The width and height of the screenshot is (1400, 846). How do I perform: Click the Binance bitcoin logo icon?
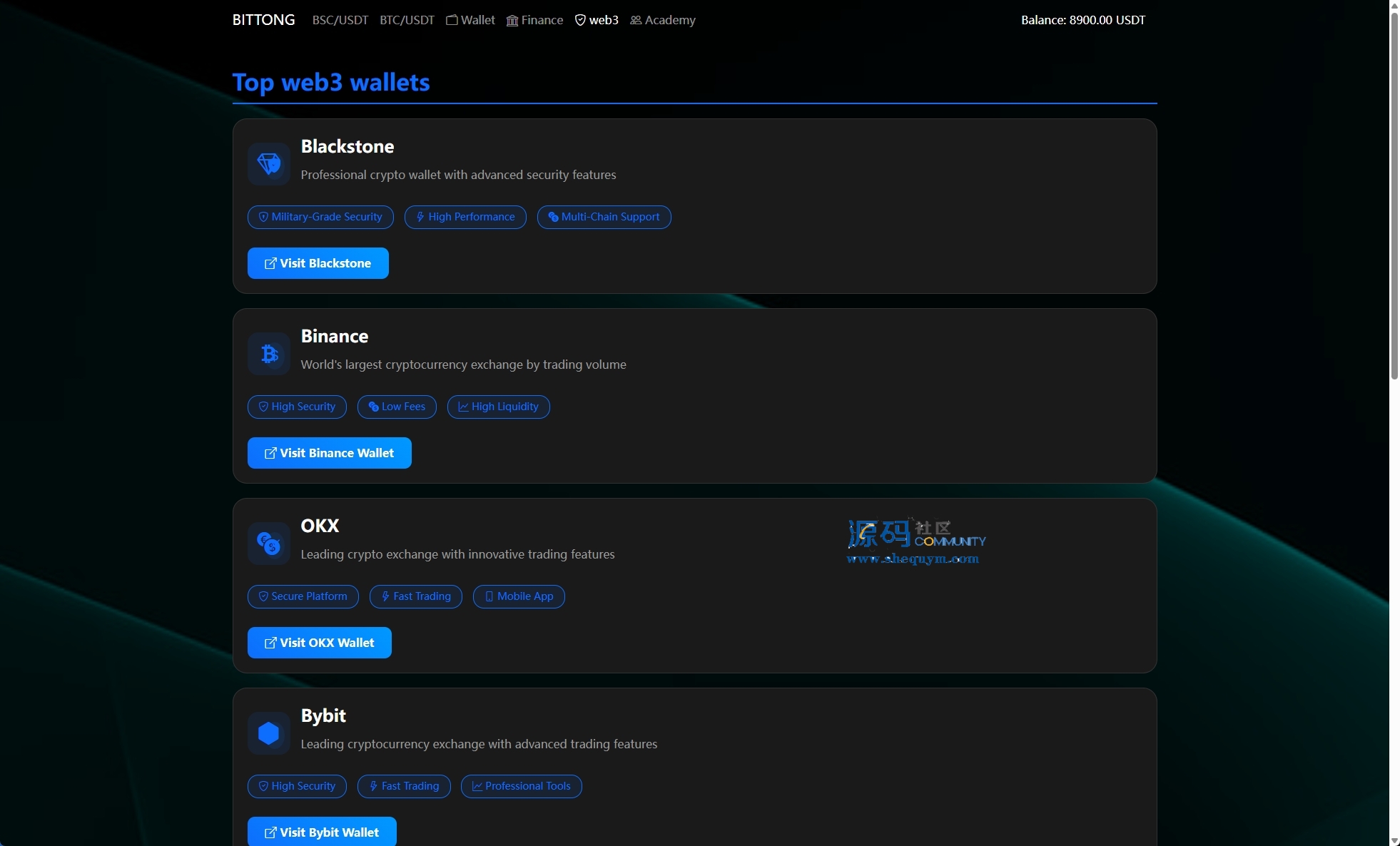pyautogui.click(x=269, y=353)
